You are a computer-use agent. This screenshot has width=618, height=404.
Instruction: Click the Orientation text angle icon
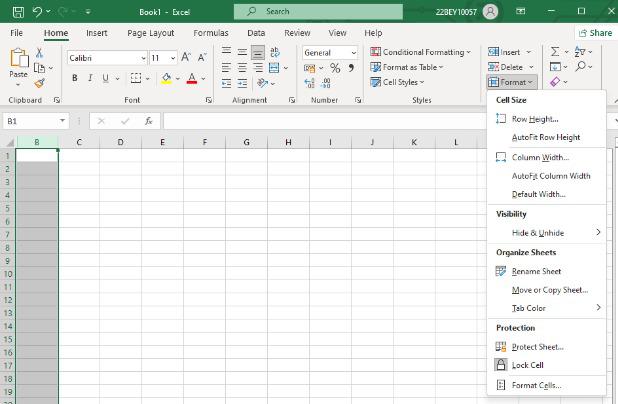[262, 83]
